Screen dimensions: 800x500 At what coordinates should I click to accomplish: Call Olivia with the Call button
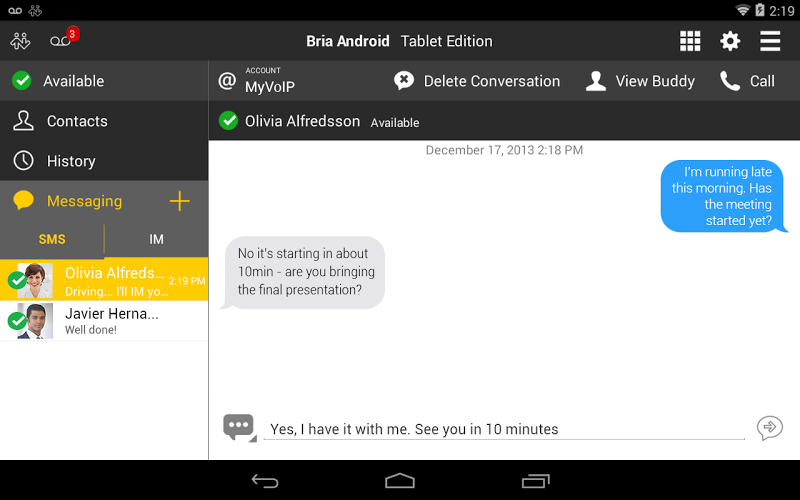[747, 81]
